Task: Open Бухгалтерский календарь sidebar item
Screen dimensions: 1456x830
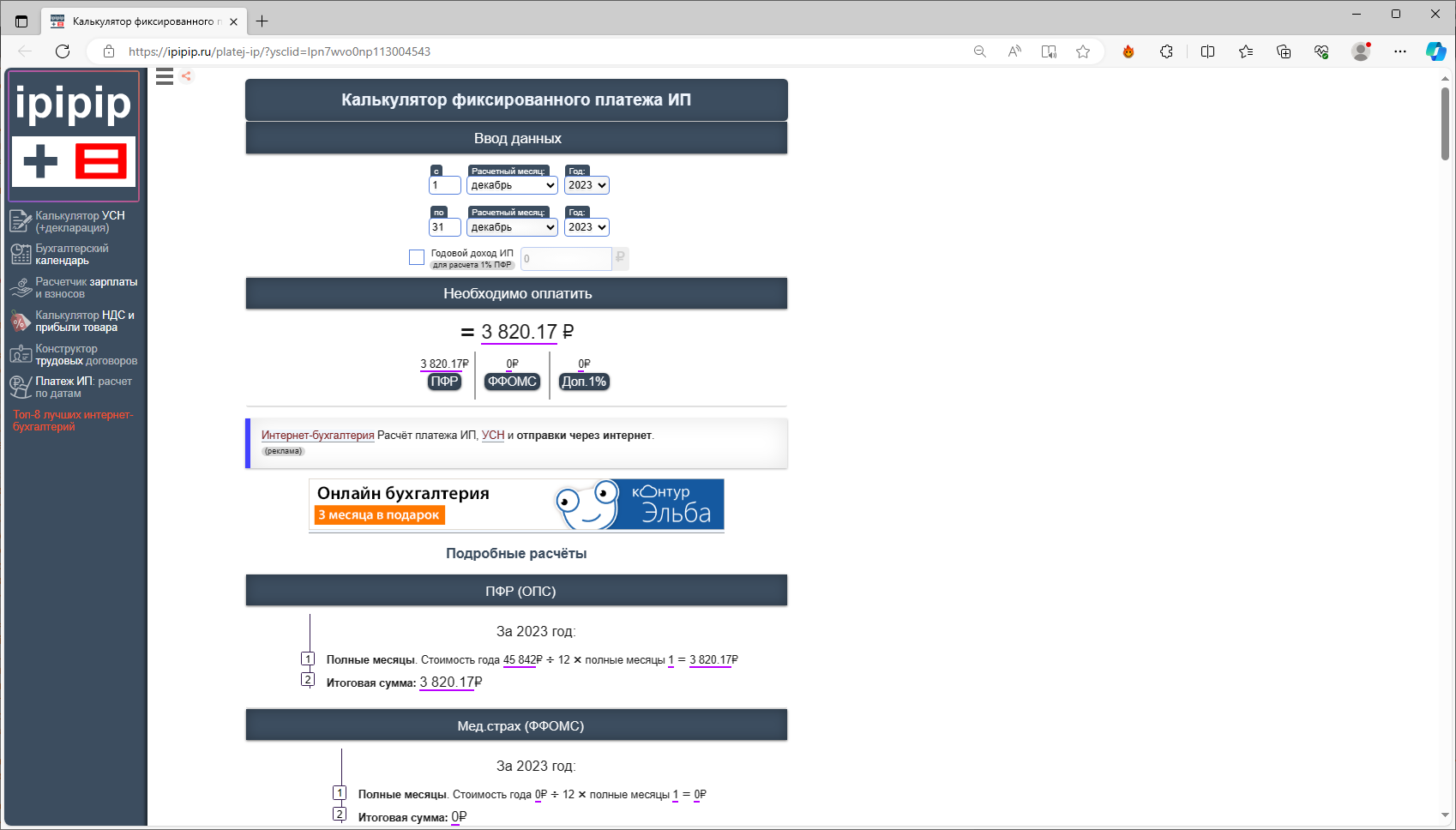Action: 72,255
